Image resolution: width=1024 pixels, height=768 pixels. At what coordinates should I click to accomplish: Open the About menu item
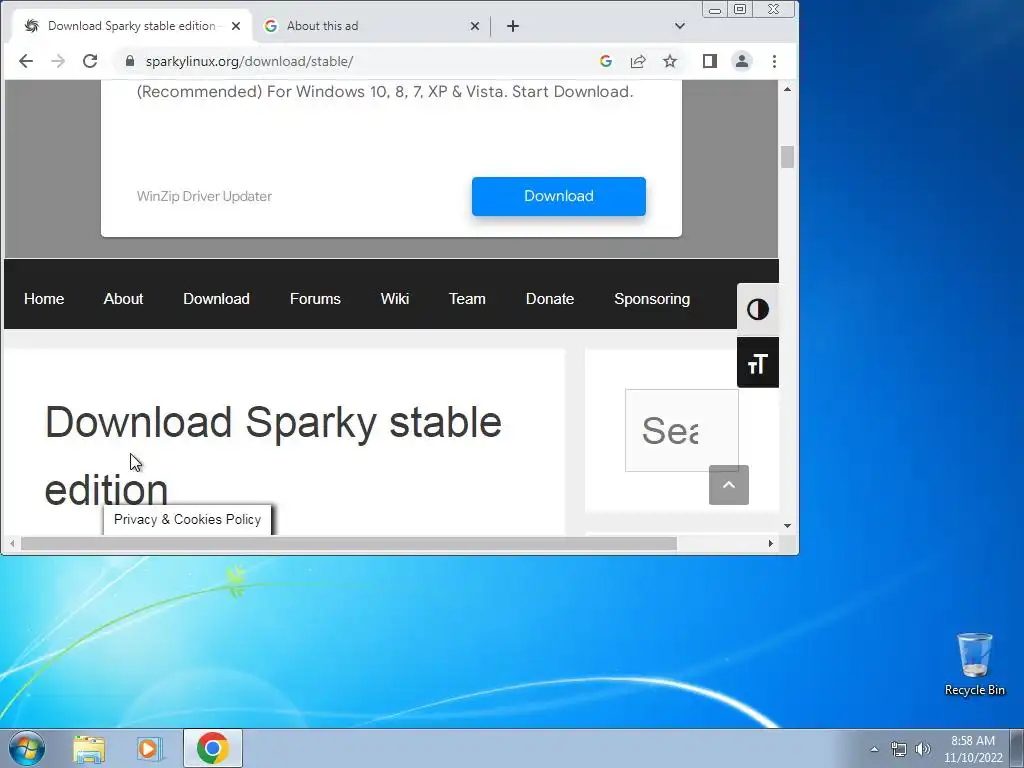click(123, 298)
